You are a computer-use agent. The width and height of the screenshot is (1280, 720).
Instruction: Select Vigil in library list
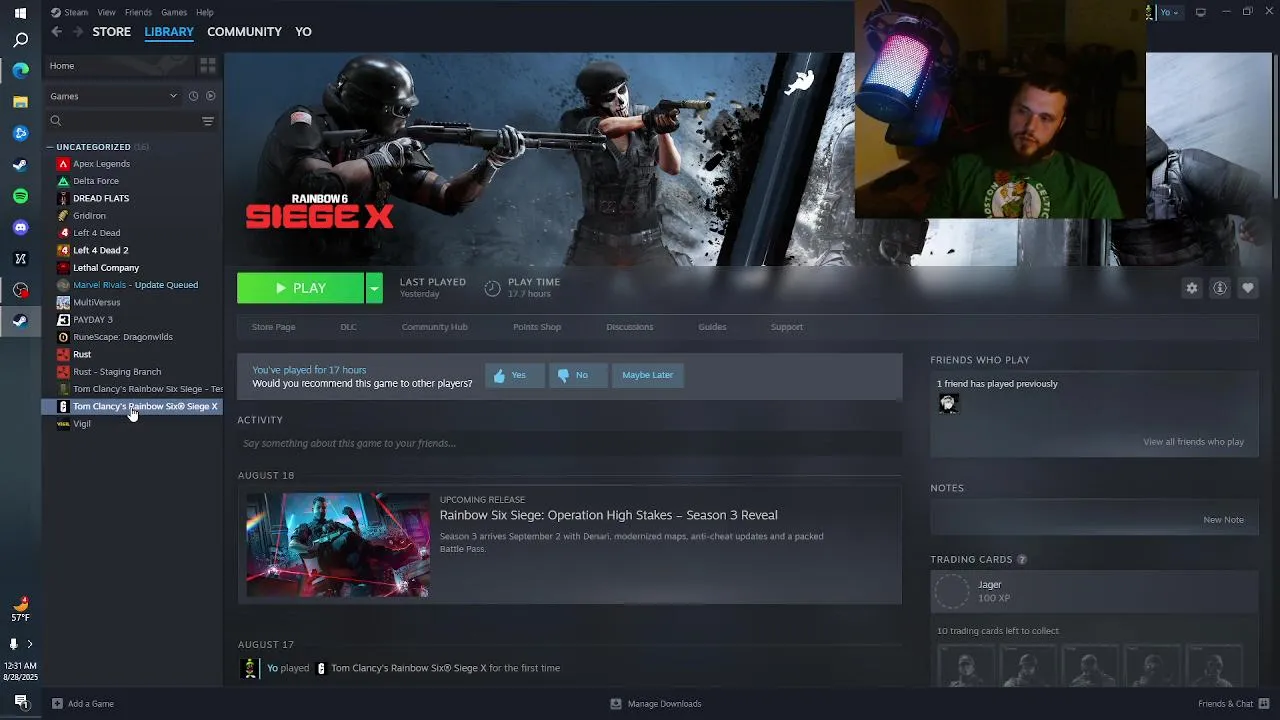tap(82, 424)
